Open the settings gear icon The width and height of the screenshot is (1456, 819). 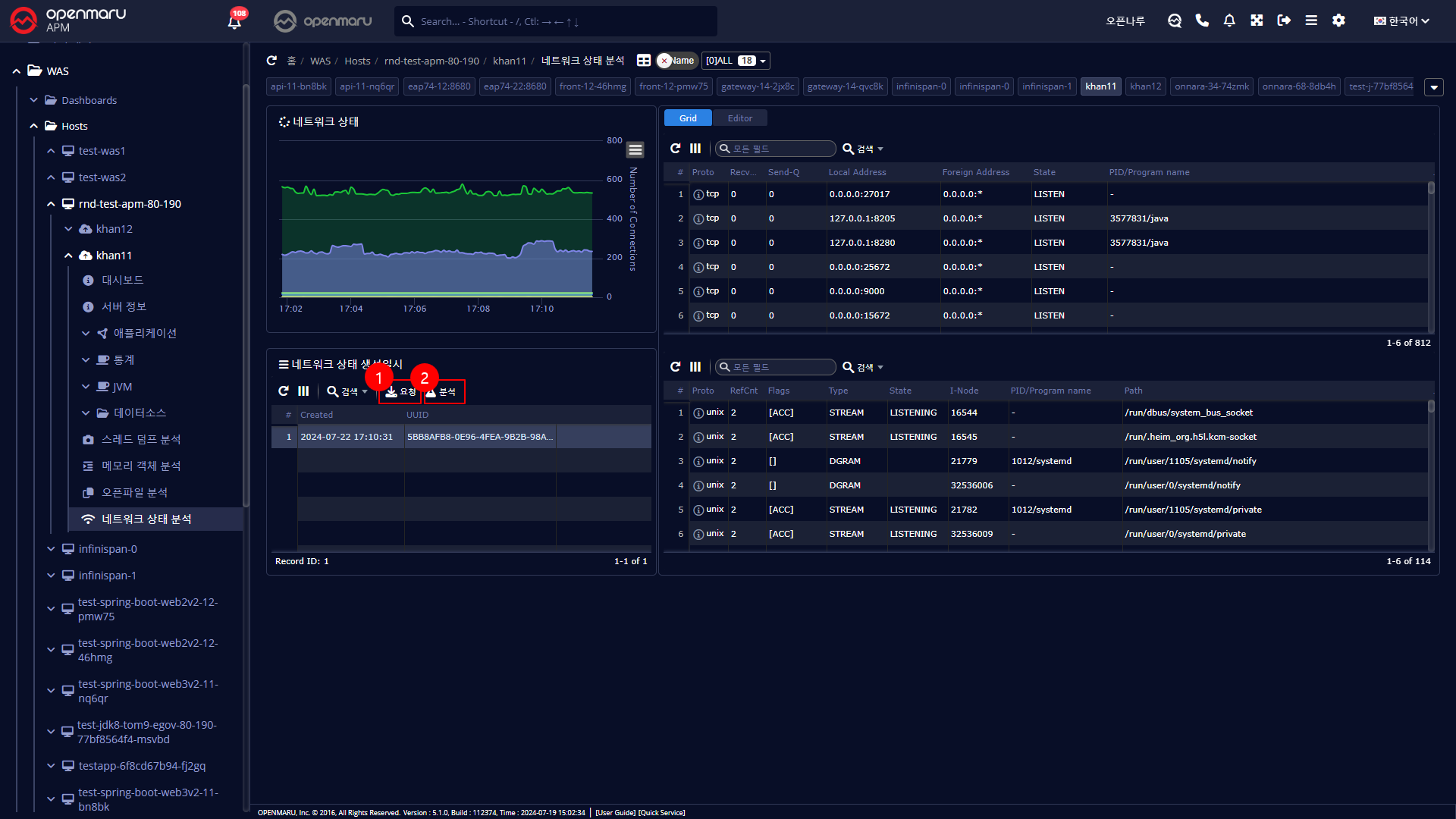click(x=1338, y=20)
